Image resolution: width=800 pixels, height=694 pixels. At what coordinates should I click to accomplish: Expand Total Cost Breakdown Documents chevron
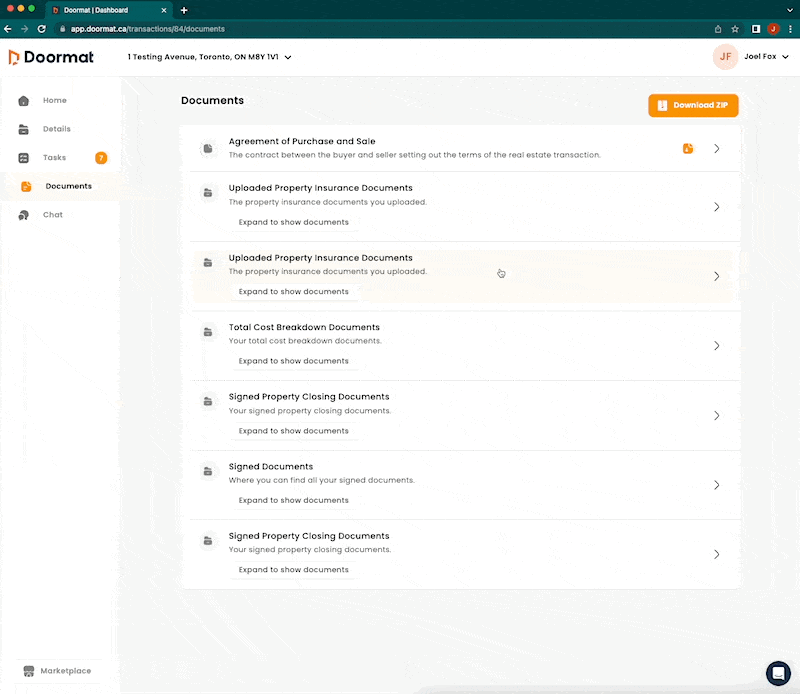(x=716, y=346)
